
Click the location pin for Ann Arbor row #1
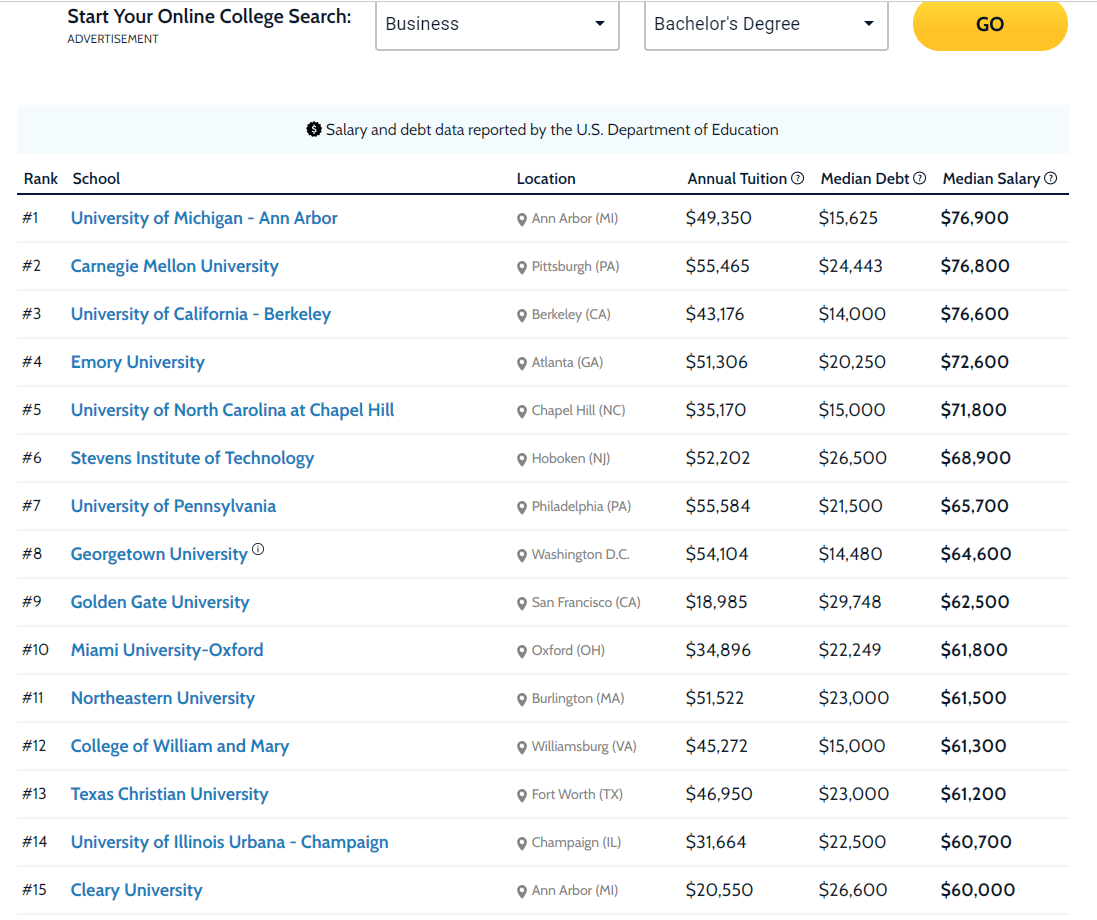tap(522, 220)
